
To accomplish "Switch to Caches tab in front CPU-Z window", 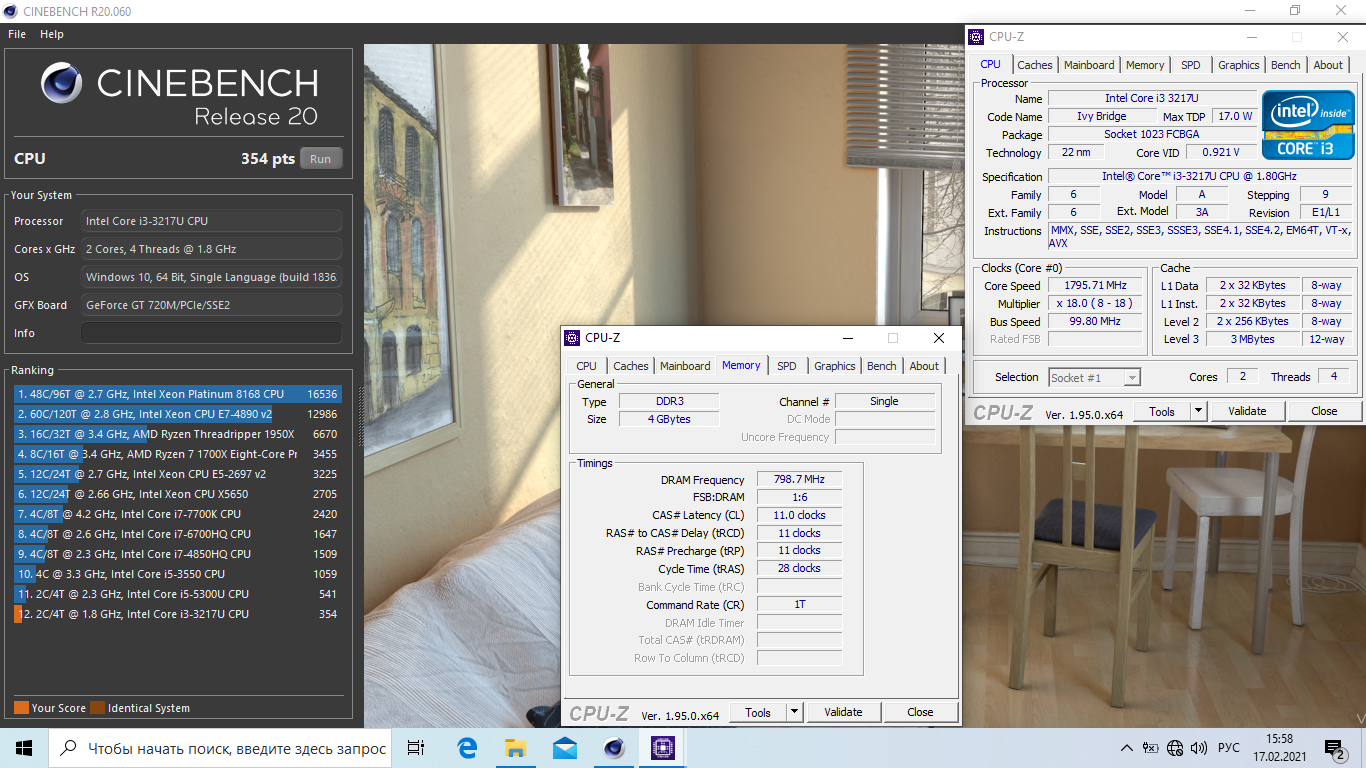I will click(x=630, y=366).
